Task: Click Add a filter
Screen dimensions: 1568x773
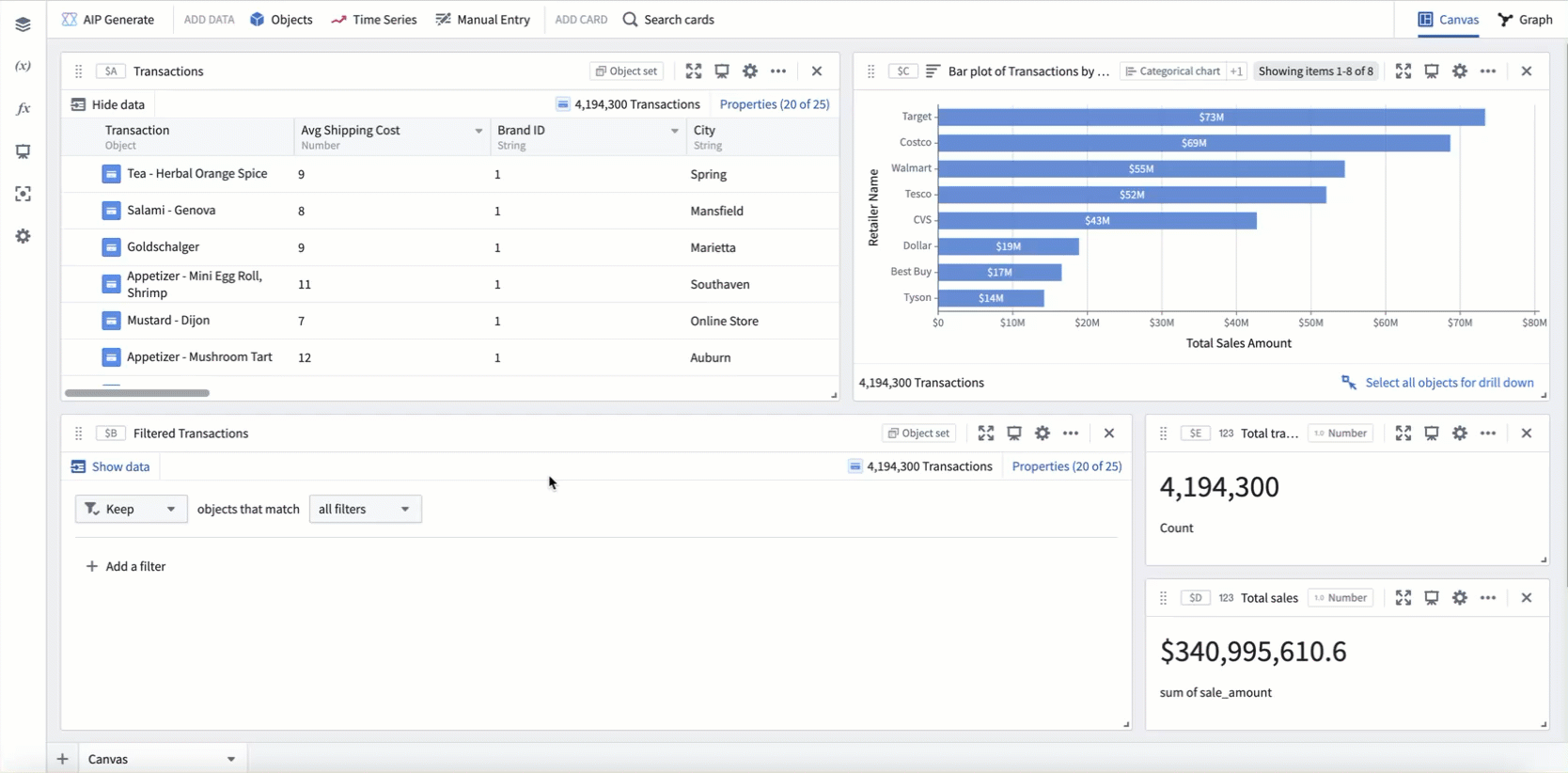Action: pos(126,567)
